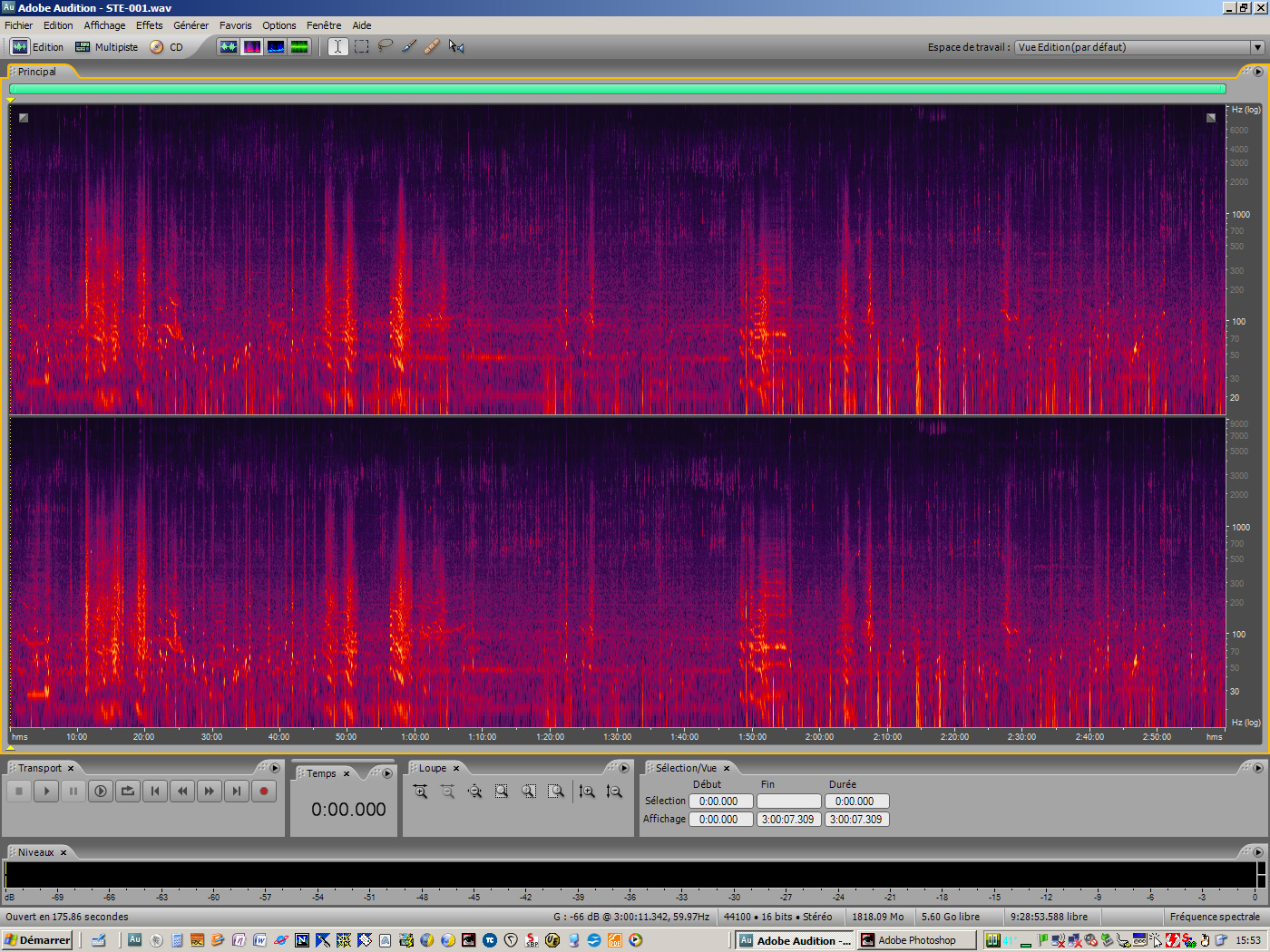Click the Début selection time field
1270x952 pixels.
[720, 801]
